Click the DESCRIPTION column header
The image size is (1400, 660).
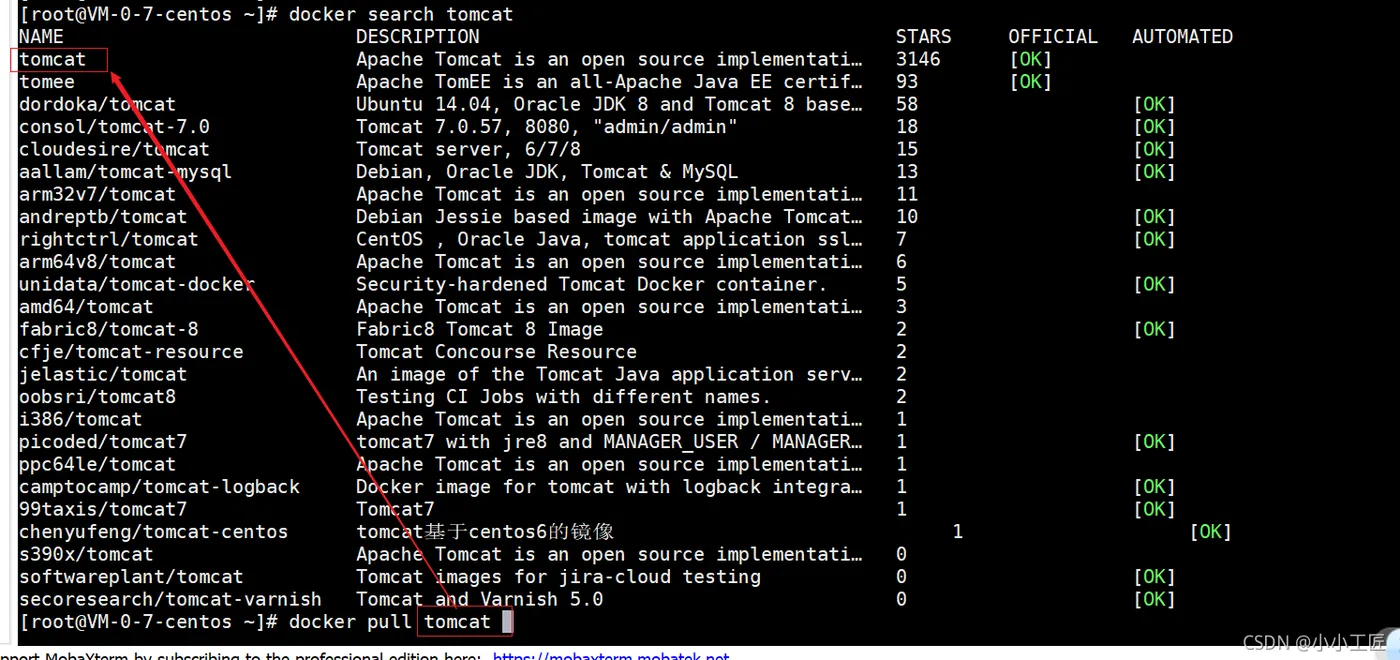point(417,37)
